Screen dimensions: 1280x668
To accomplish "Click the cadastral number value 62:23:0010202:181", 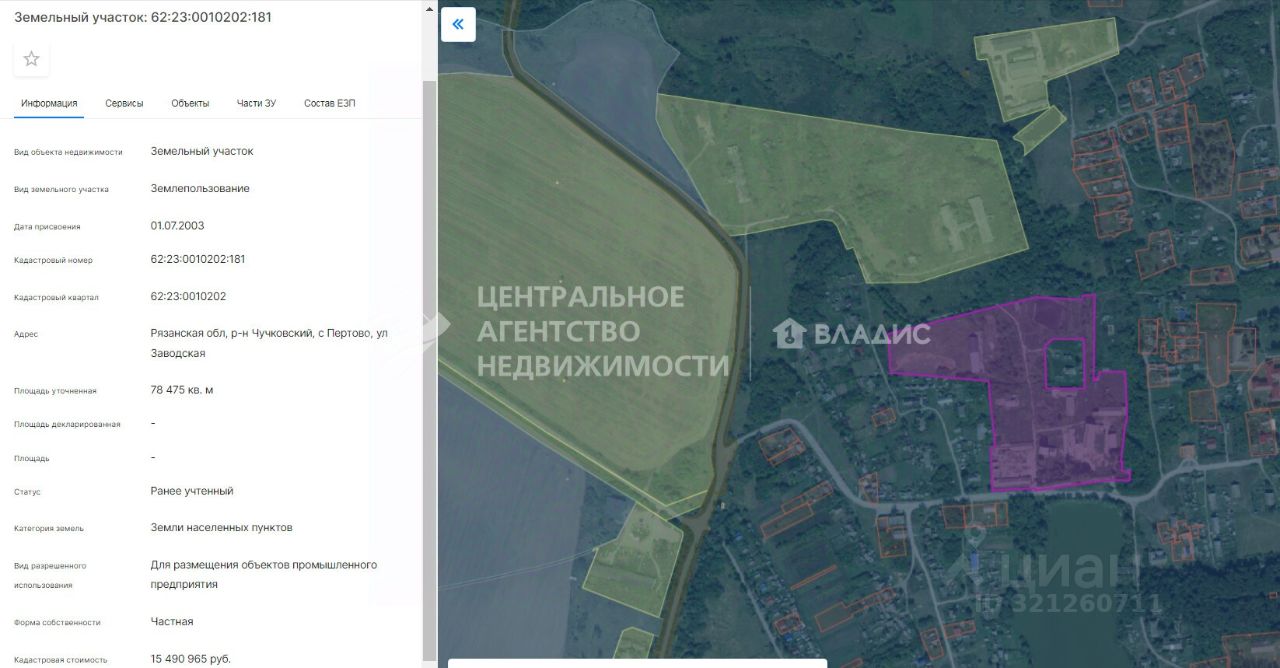I will pos(198,259).
